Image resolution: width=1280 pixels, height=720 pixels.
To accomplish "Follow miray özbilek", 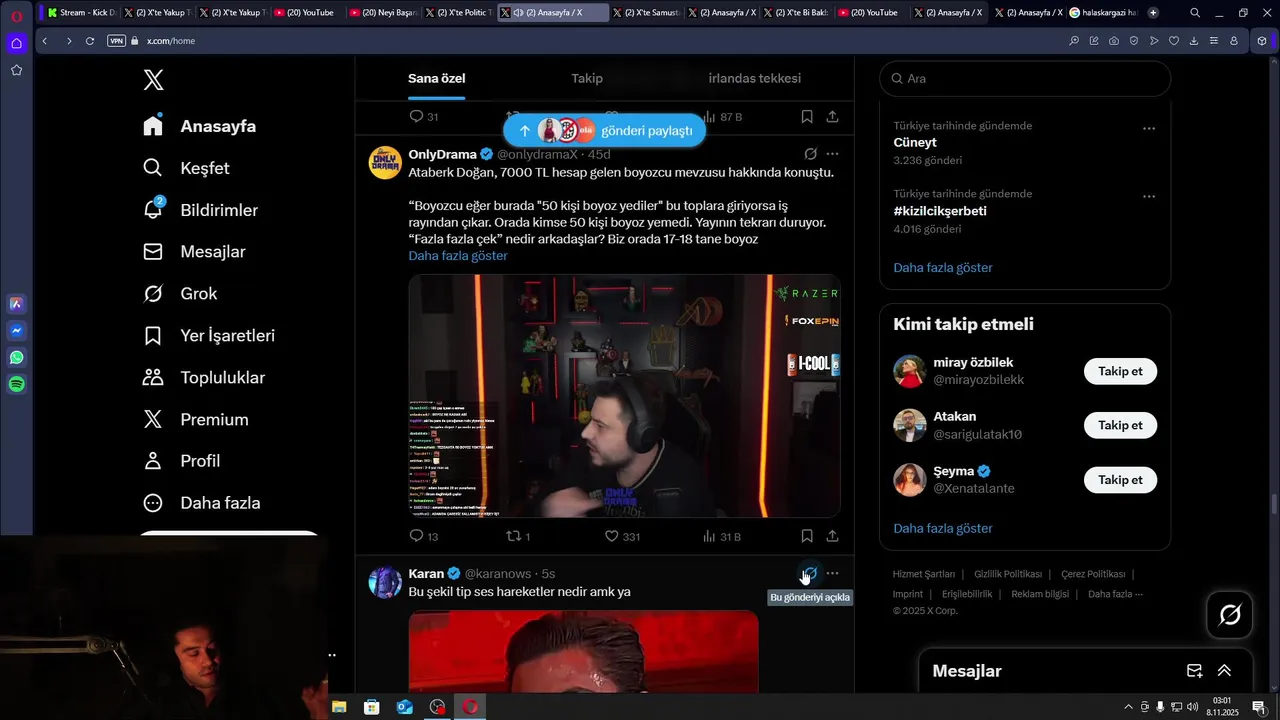I will point(1120,371).
